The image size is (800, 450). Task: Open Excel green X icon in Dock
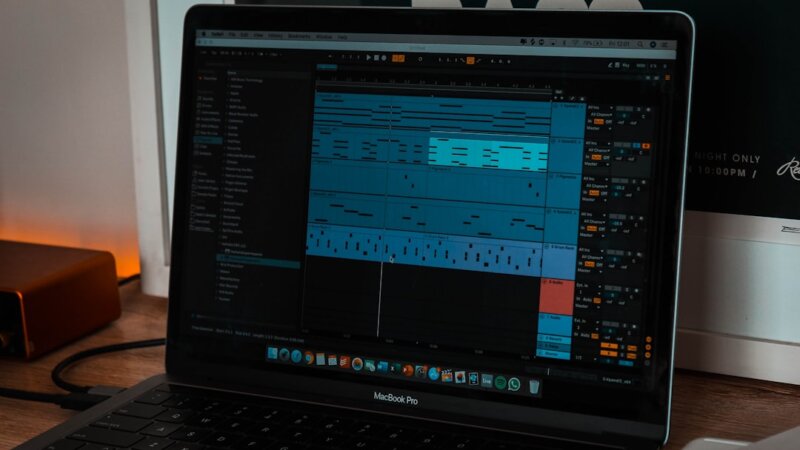click(x=395, y=368)
